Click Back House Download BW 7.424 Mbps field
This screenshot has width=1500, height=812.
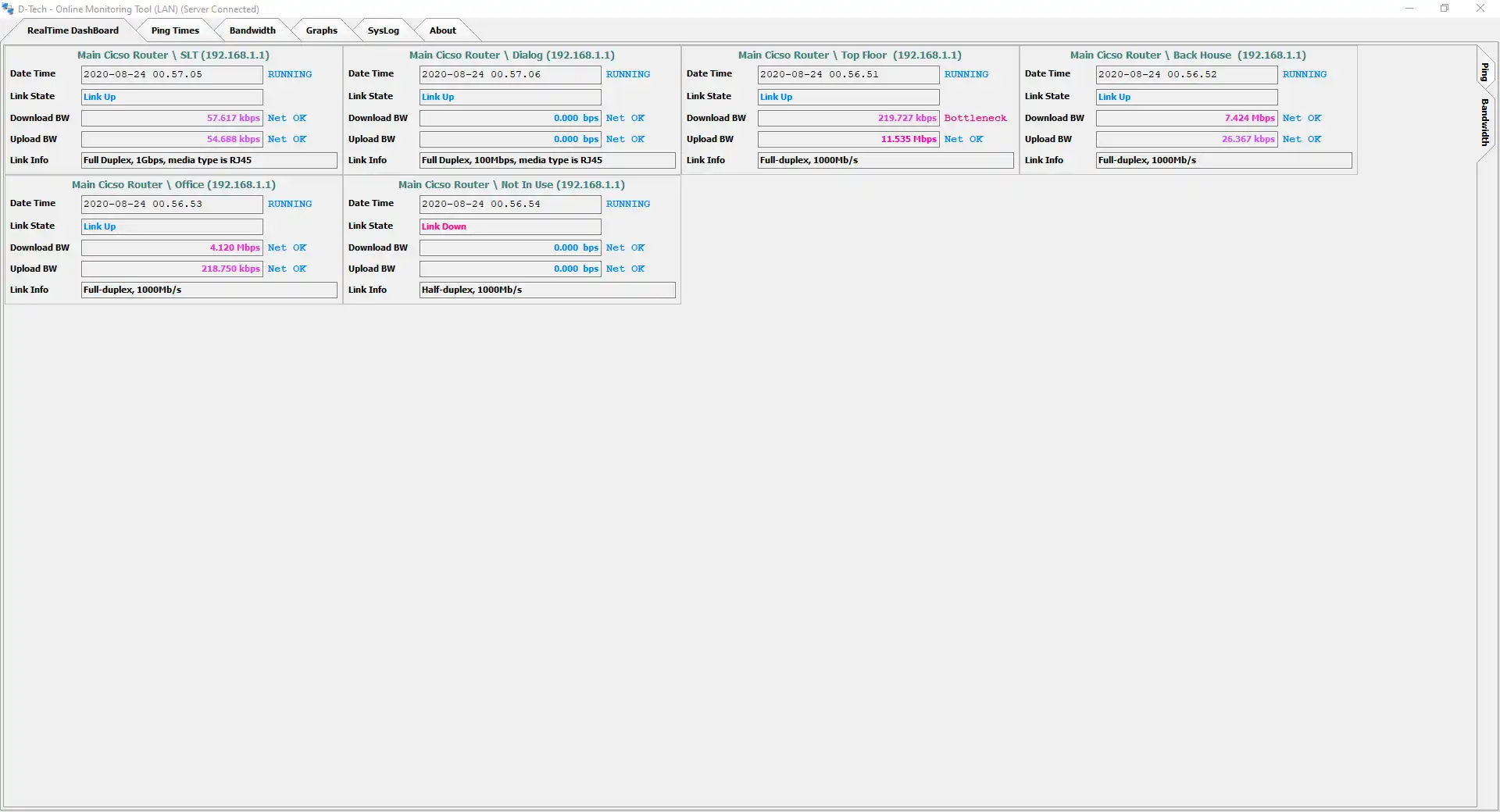coord(1187,118)
